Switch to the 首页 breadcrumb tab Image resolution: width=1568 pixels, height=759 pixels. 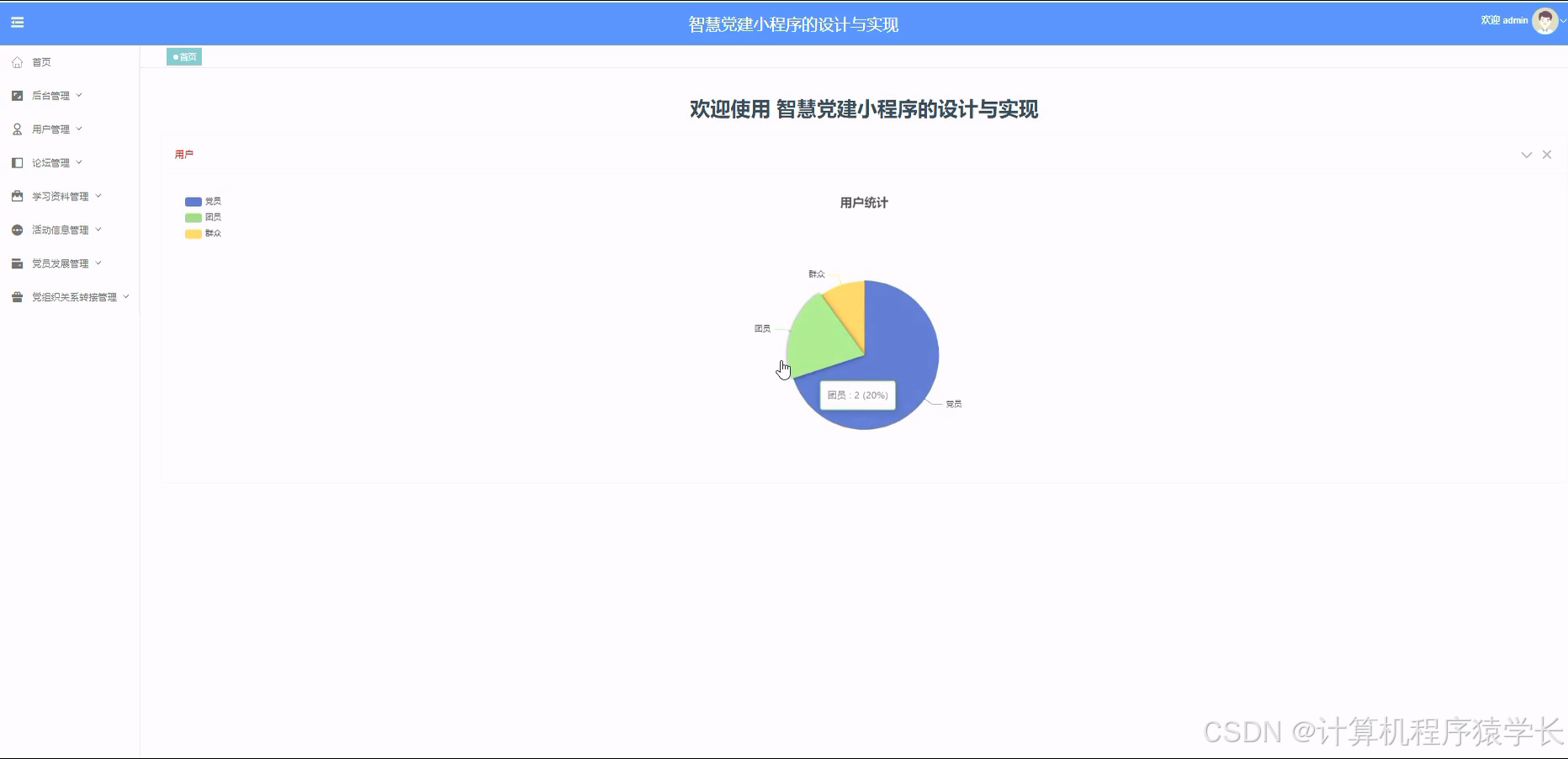tap(183, 56)
